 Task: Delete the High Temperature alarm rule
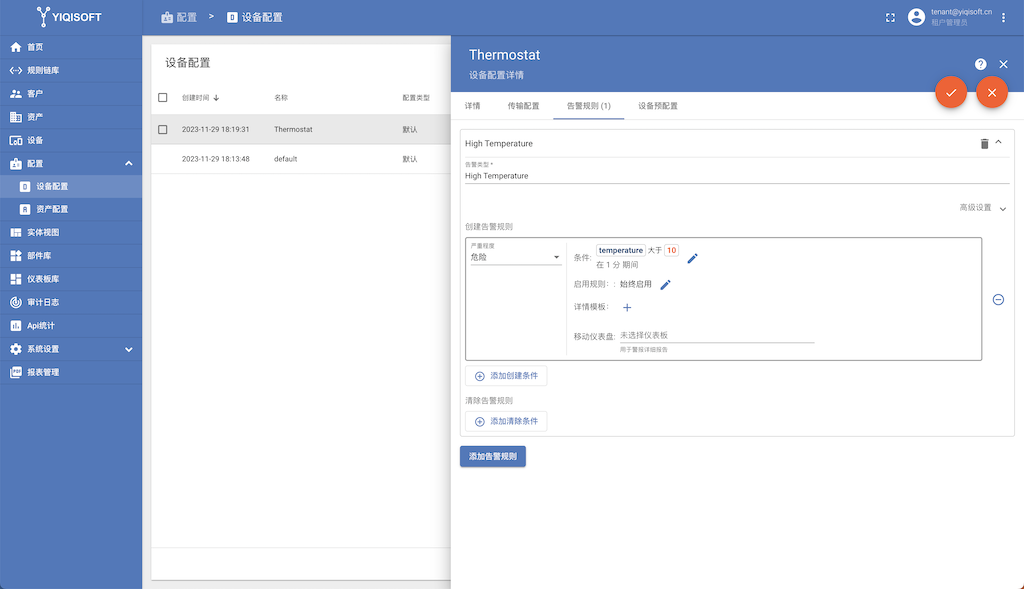click(984, 144)
